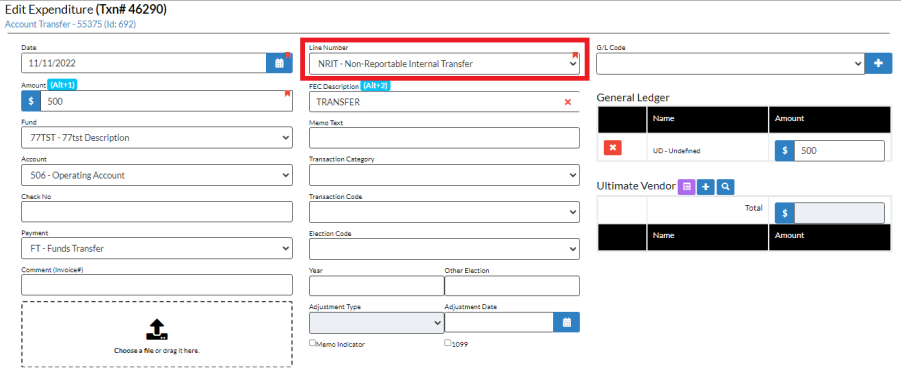The height and width of the screenshot is (369, 901).
Task: Add G/L Code with plus button
Action: click(878, 64)
